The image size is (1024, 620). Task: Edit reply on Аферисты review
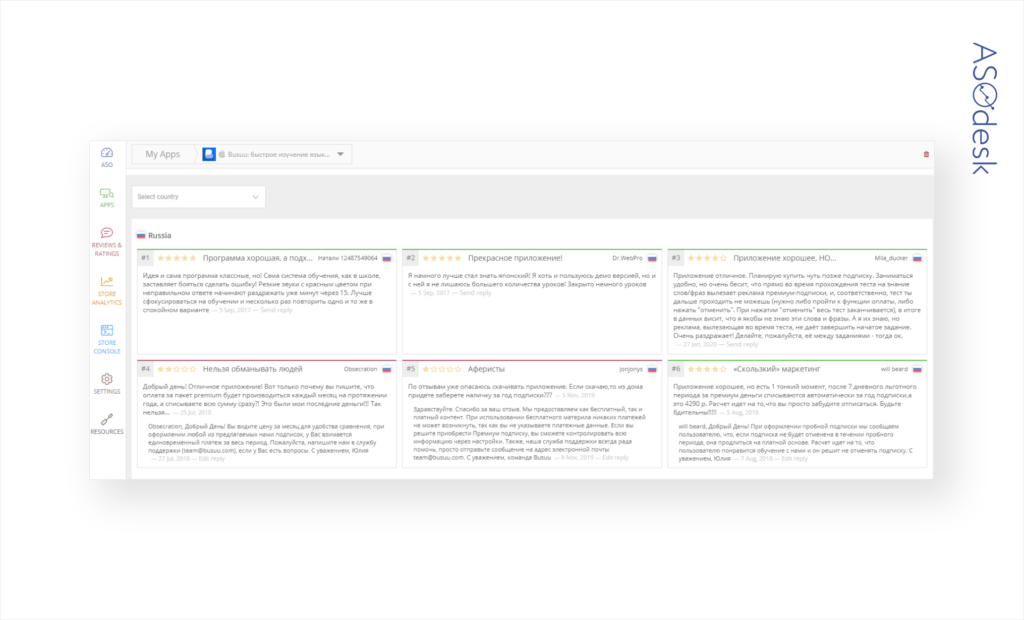click(x=615, y=457)
